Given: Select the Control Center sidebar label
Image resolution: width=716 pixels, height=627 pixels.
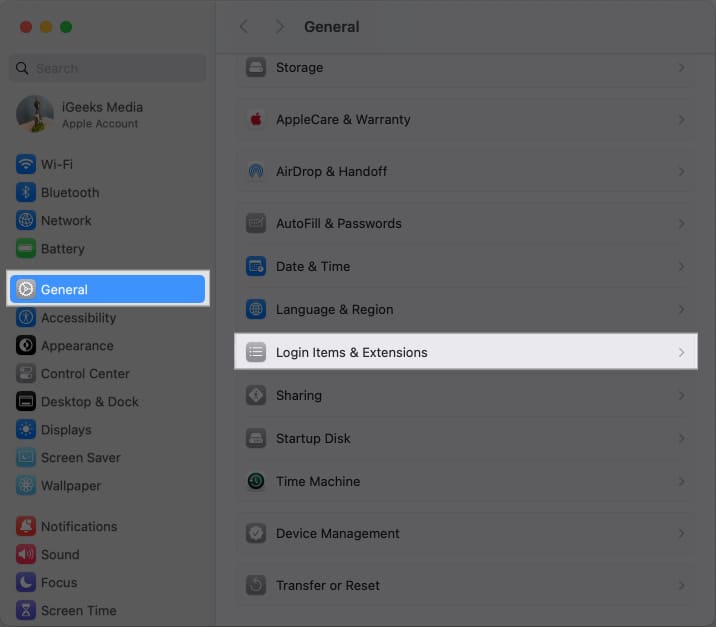Looking at the screenshot, I should 85,374.
